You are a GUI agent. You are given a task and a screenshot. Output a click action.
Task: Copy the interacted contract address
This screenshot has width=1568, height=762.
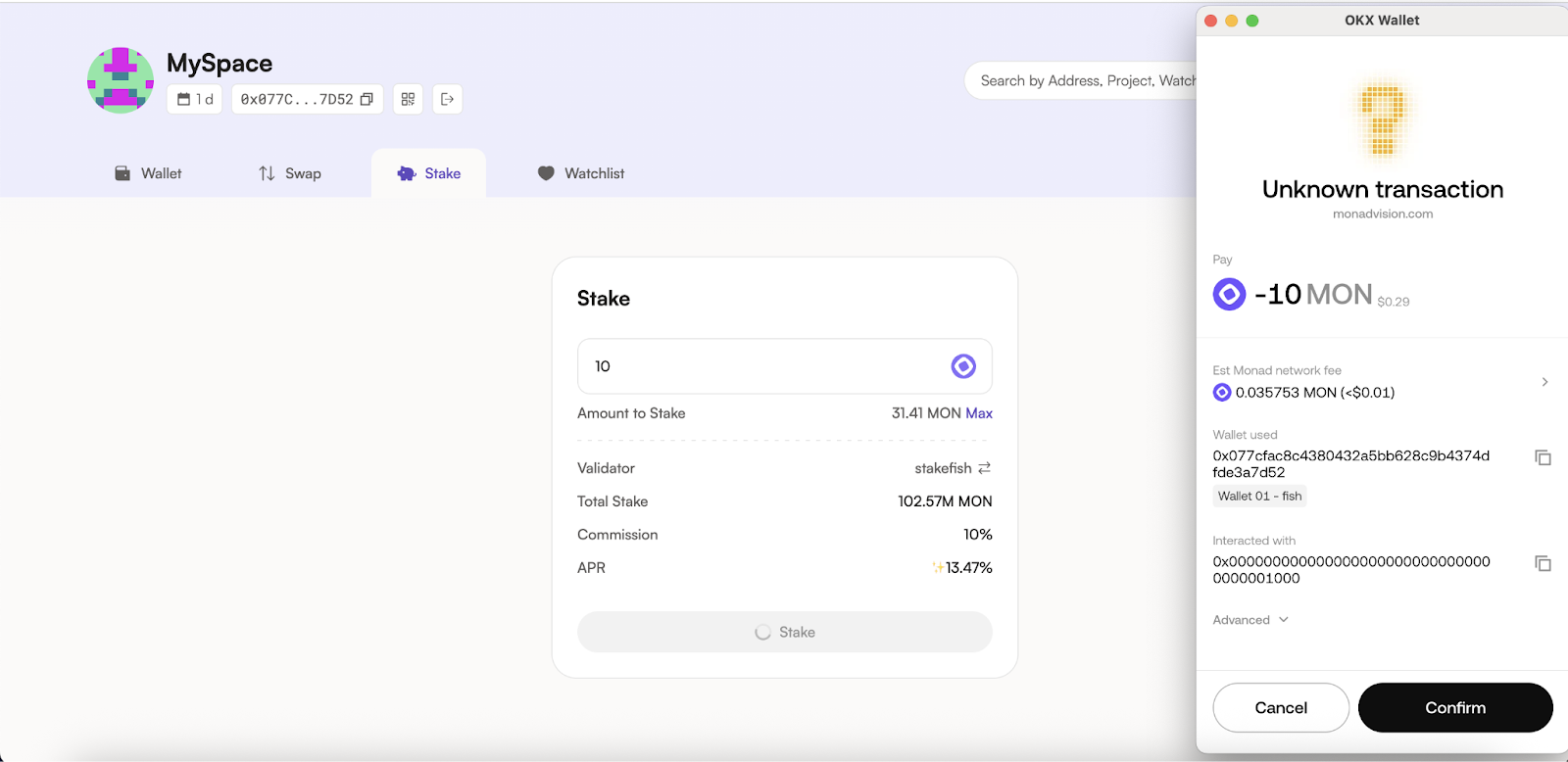point(1543,563)
